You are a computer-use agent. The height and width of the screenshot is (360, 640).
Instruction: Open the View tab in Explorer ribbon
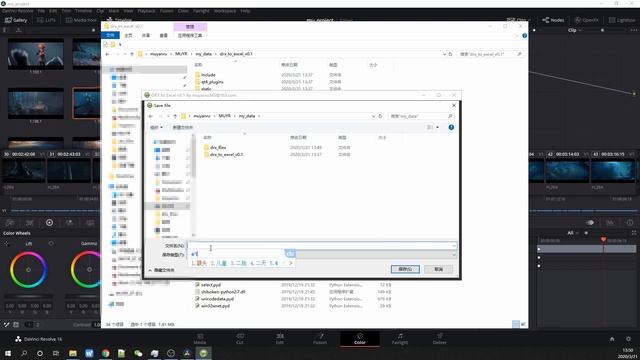coord(164,36)
